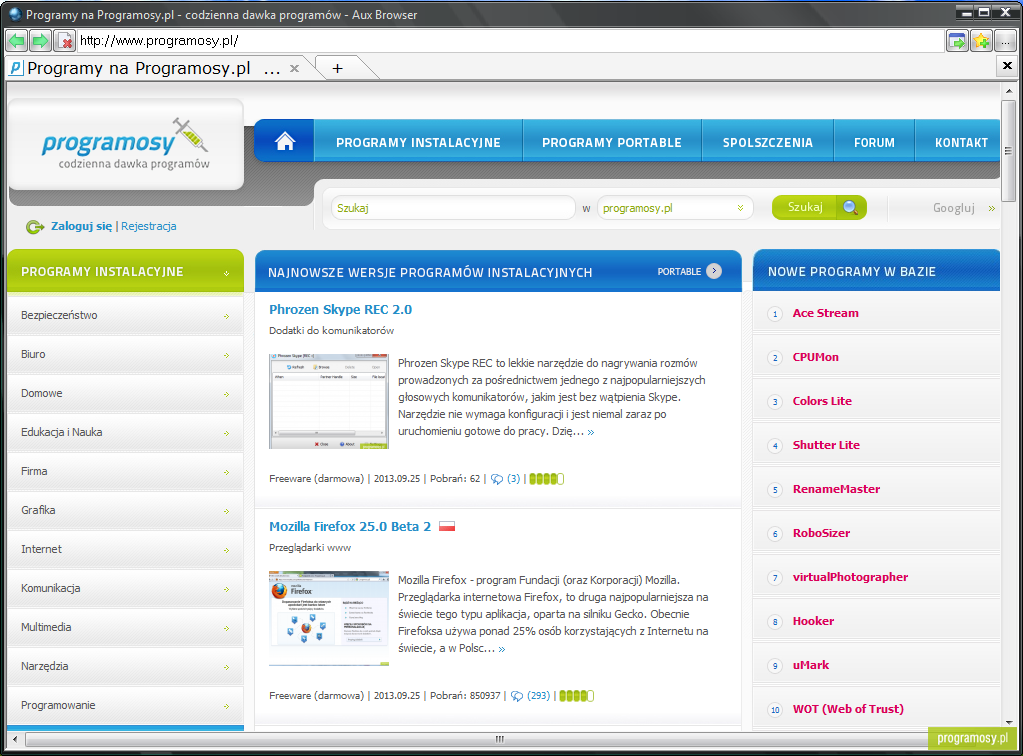Open the Programowanie category
The image size is (1023, 756).
click(125, 706)
